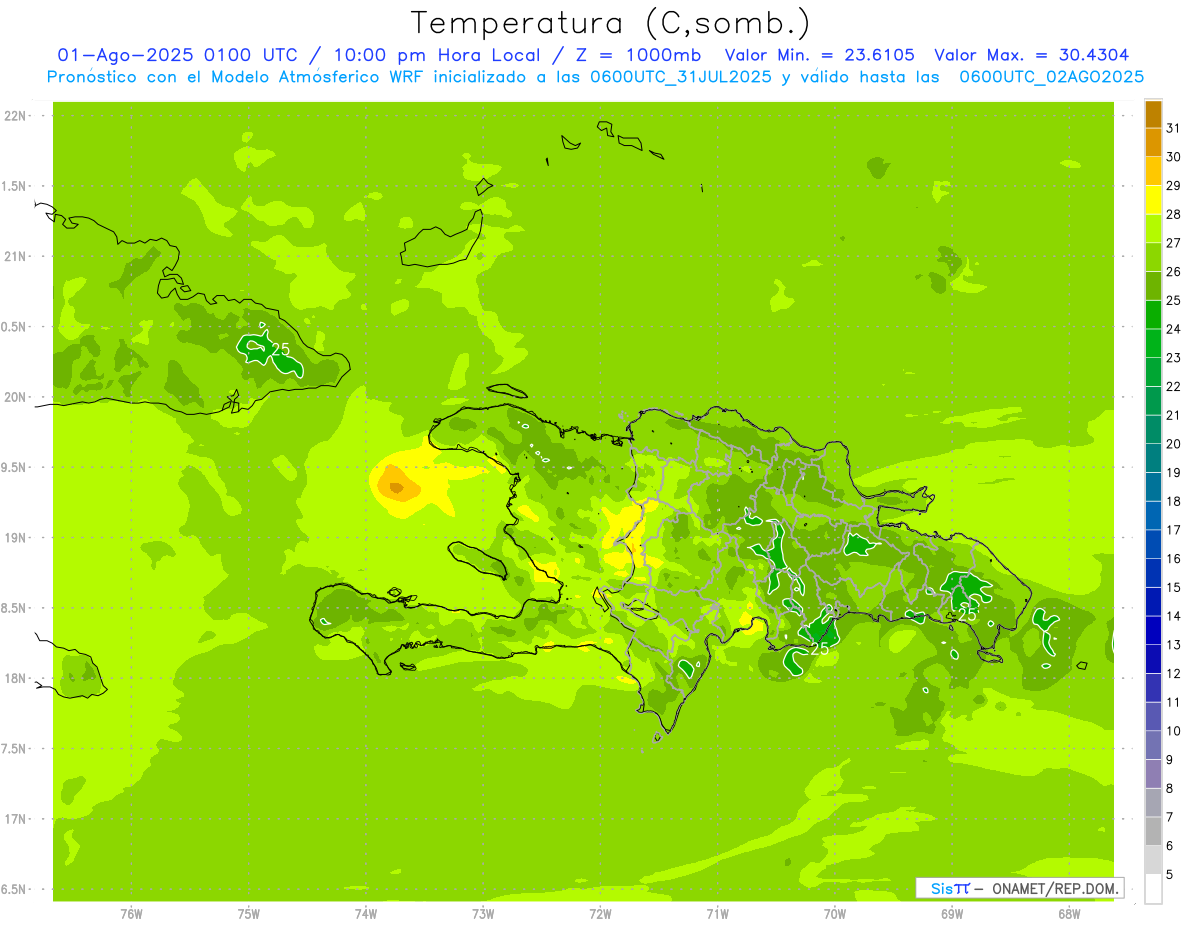Click the grey swatch between 6 and 7
This screenshot has width=1200, height=927.
(1153, 831)
